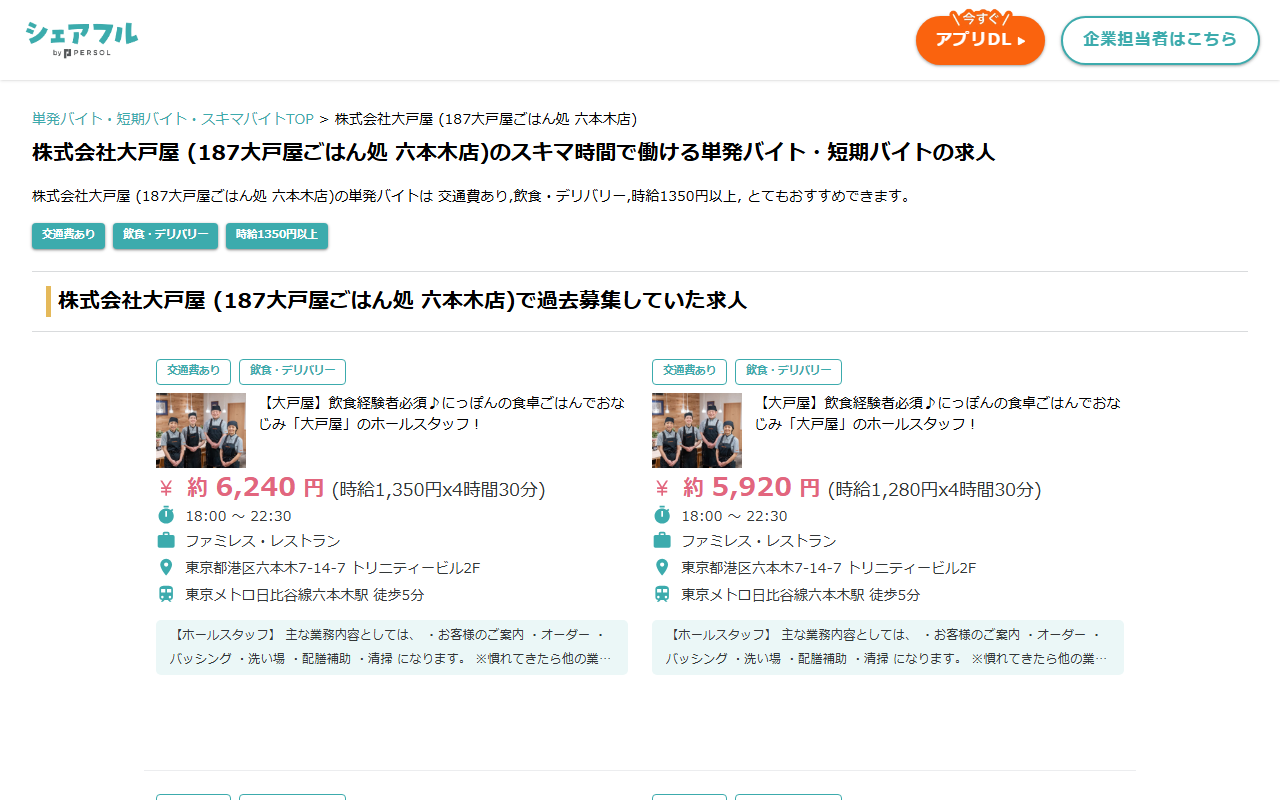This screenshot has height=800, width=1280.
Task: Click the train icon in the 5,920円 job card
Action: point(662,594)
